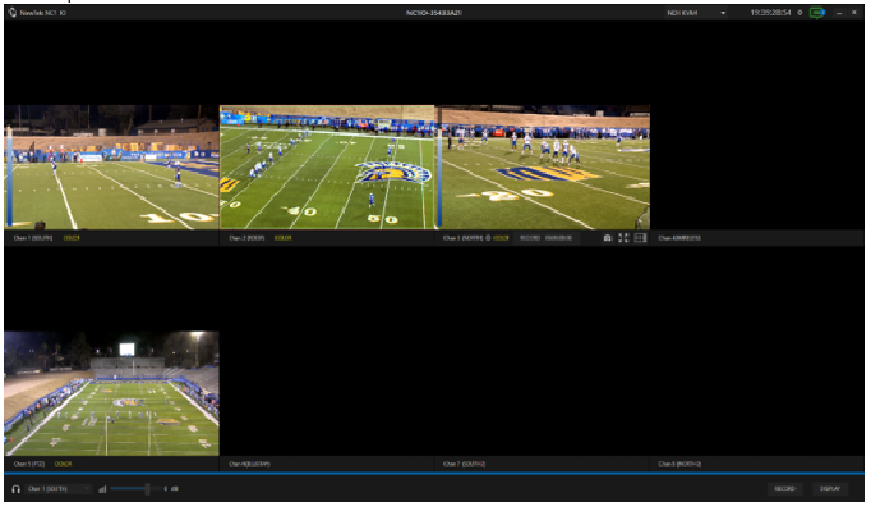Select the Channel 1 football field viewport
Viewport: 872px width, 513px height.
point(110,168)
